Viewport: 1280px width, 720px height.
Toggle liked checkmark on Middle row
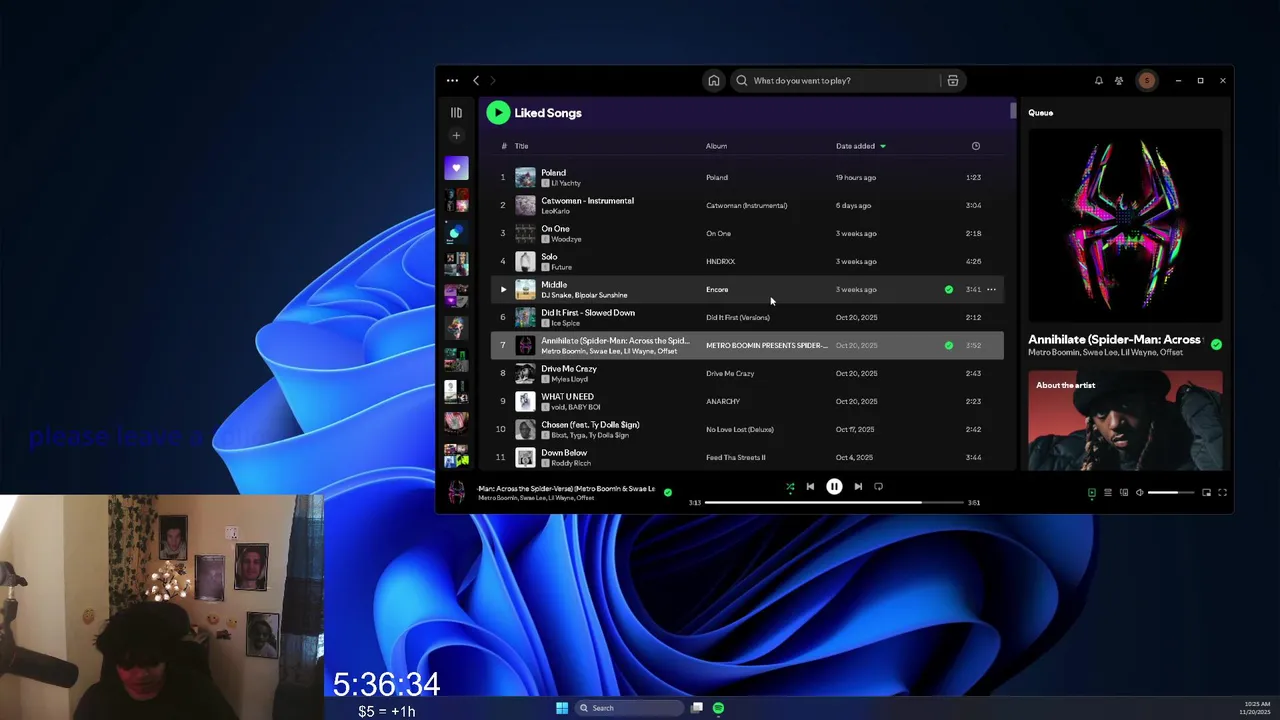[949, 289]
